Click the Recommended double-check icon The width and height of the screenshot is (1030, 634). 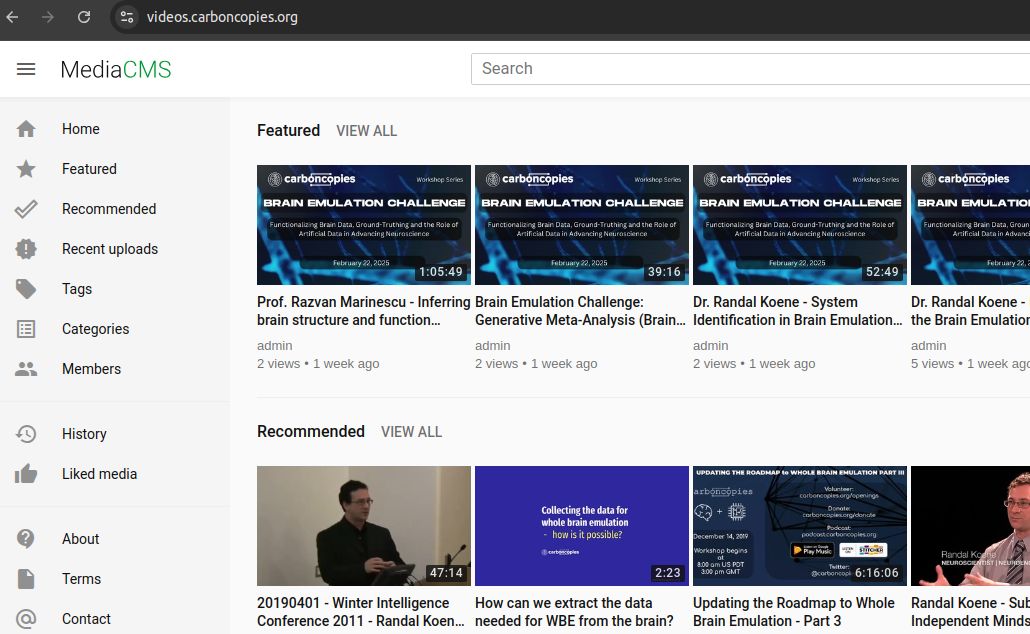point(26,209)
